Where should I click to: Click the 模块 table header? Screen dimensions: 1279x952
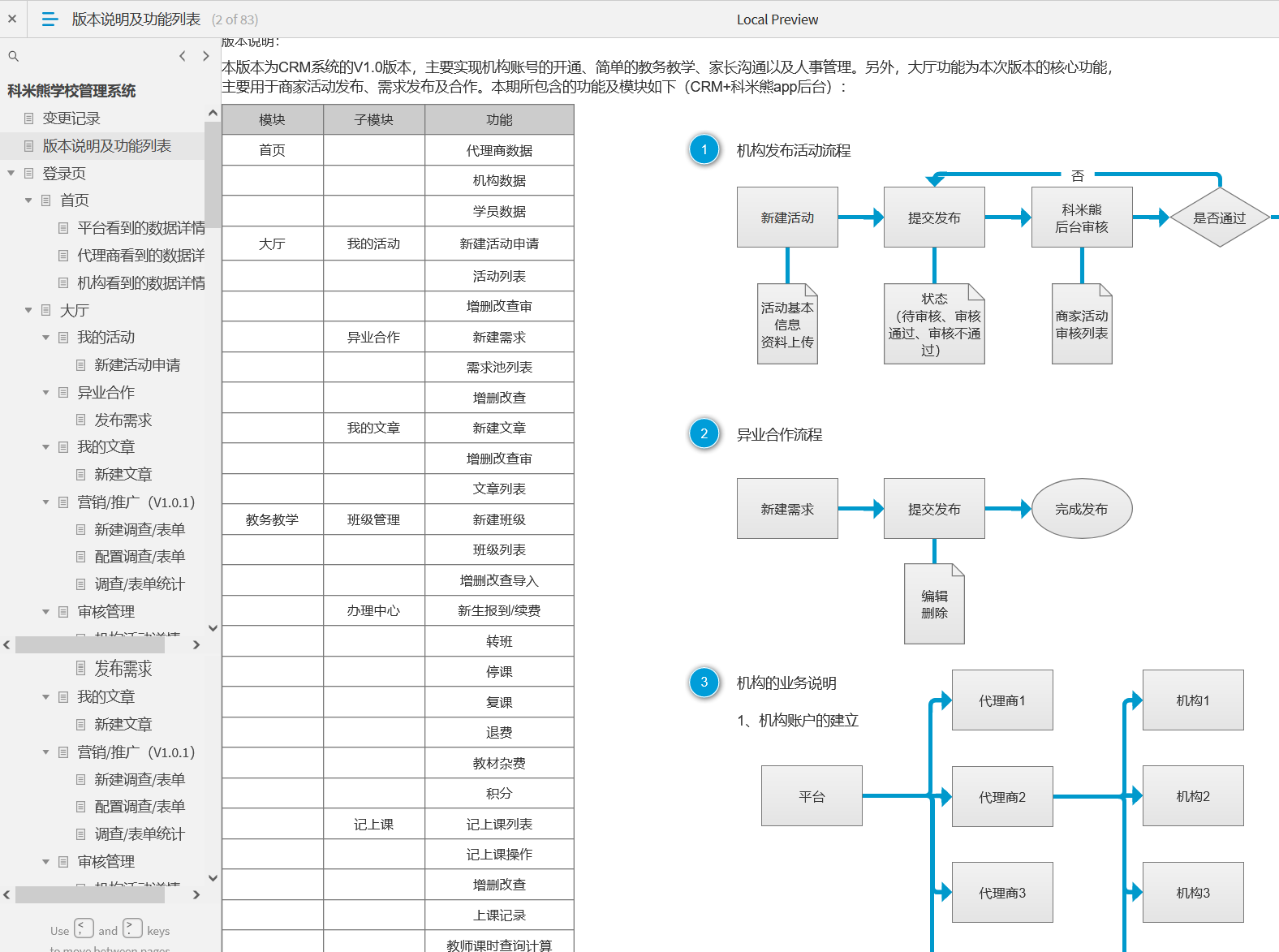(x=273, y=119)
